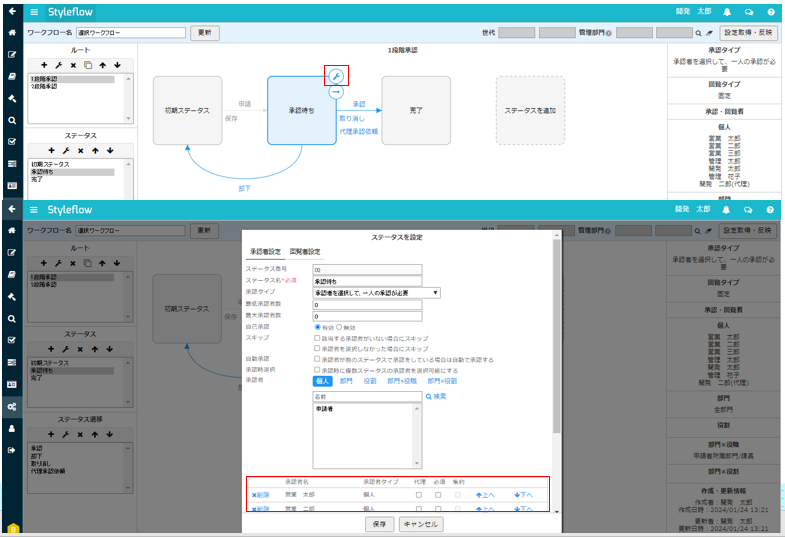Screen dimensions: 785x537
Task: Click the 名前 search field in dialog
Action: (x=367, y=396)
